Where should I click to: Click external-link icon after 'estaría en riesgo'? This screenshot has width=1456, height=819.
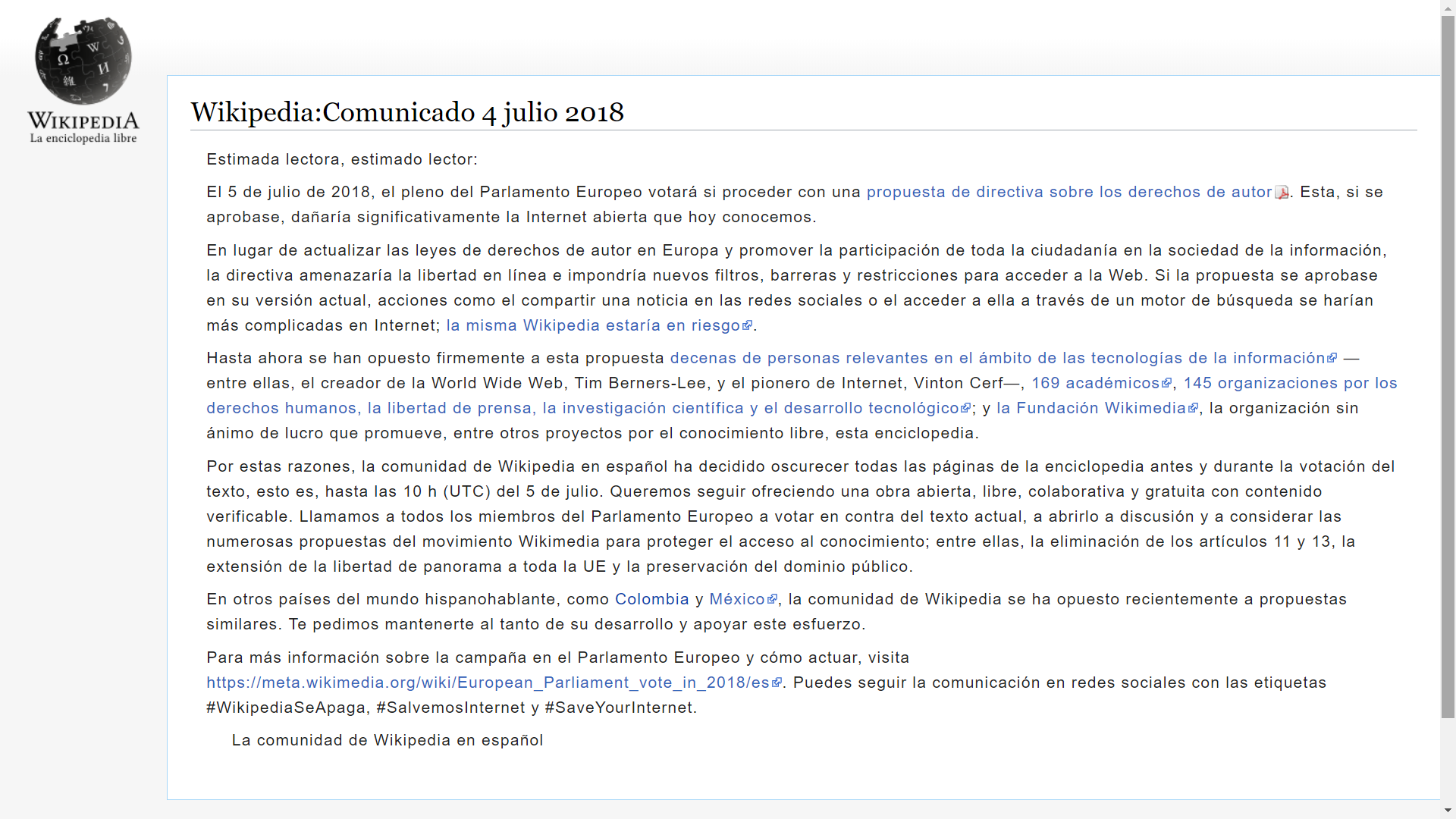(x=747, y=325)
